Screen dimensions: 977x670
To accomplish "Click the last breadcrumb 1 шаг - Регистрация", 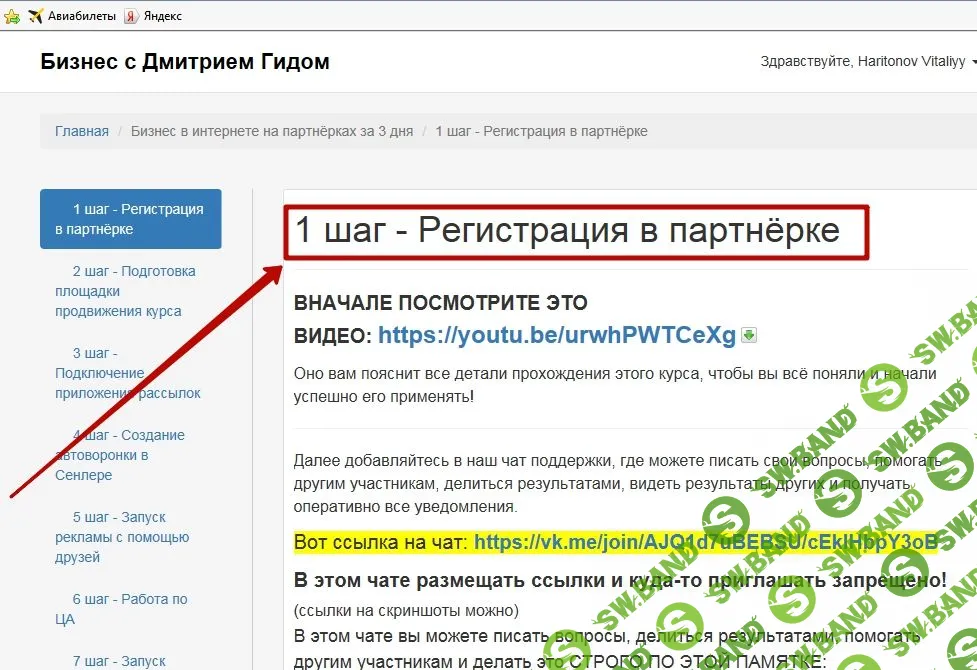I will tap(541, 131).
